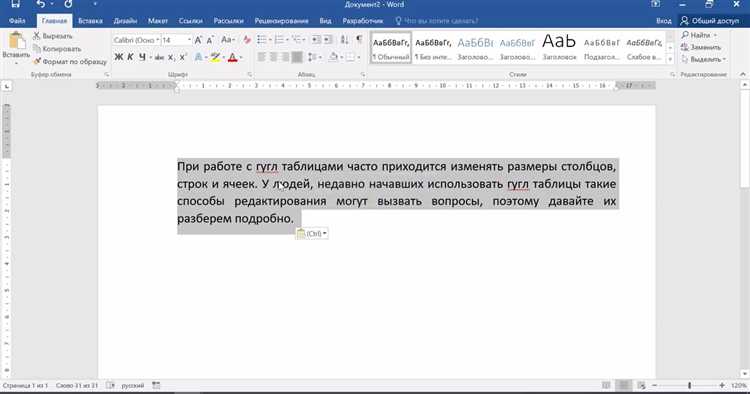This screenshot has height=394, width=750.
Task: Open the Дизайн ribbon tab
Action: (125, 21)
